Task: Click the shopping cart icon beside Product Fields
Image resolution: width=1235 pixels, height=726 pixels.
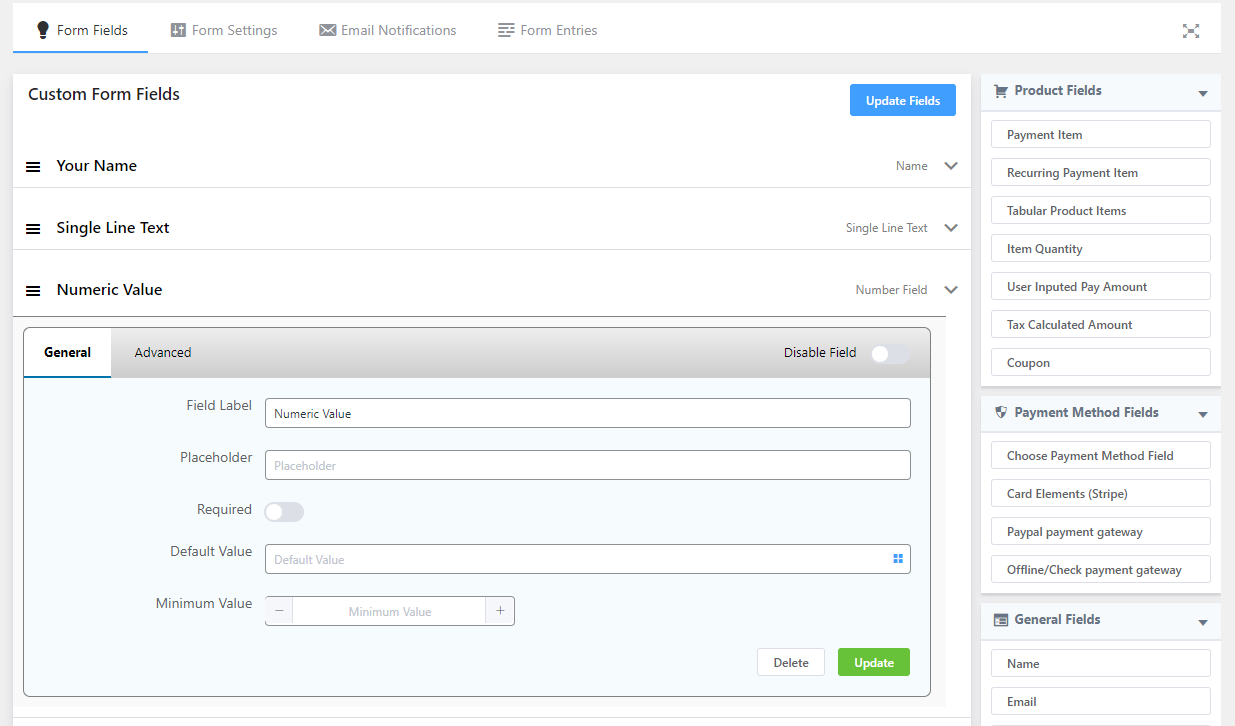Action: coord(1001,90)
